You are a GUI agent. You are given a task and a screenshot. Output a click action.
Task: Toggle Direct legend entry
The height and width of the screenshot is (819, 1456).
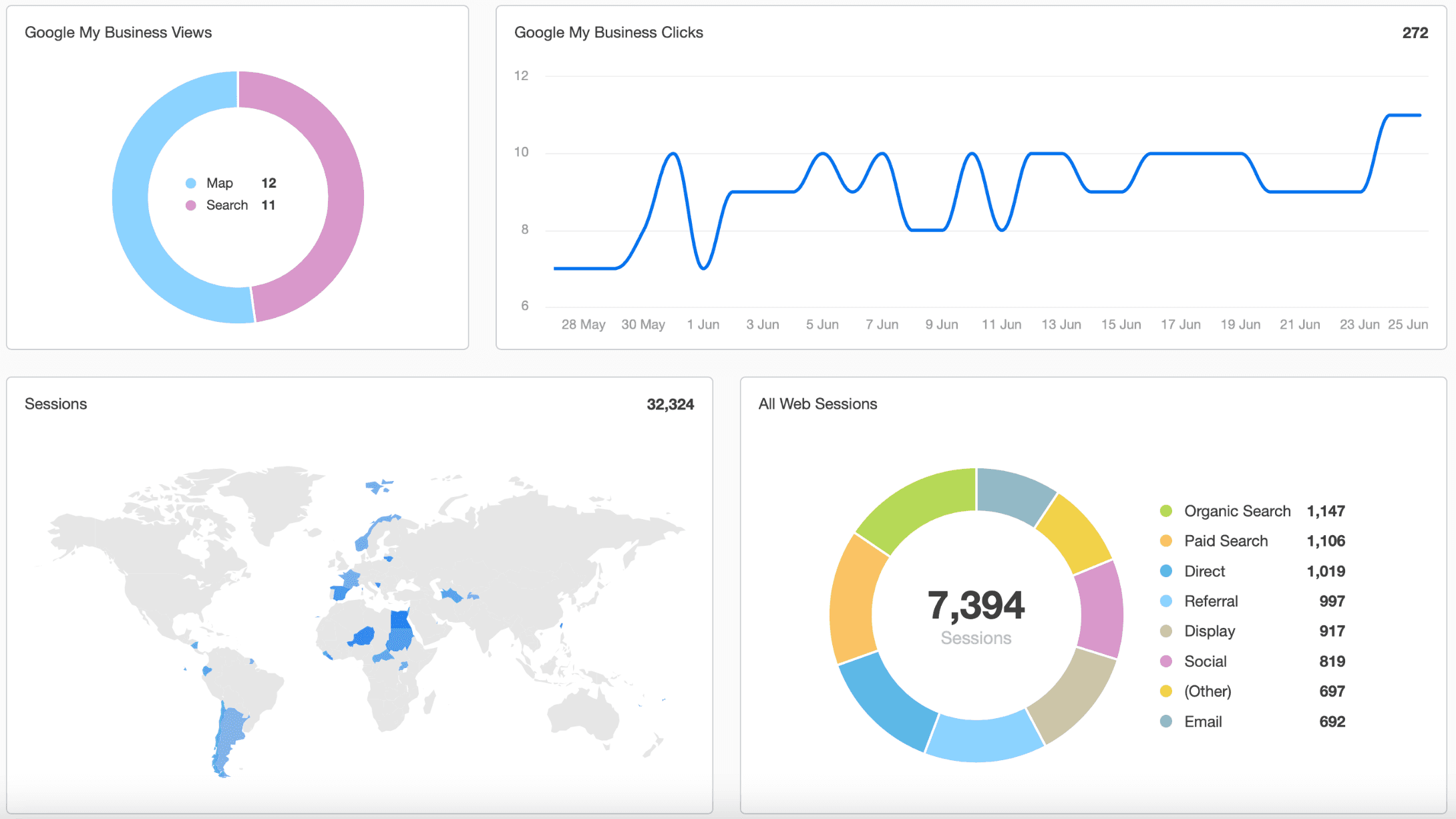coord(1204,571)
